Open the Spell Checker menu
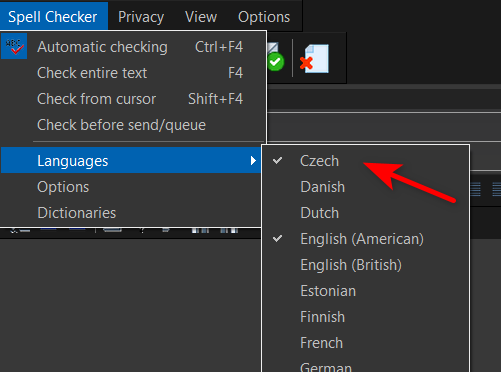 (x=53, y=17)
